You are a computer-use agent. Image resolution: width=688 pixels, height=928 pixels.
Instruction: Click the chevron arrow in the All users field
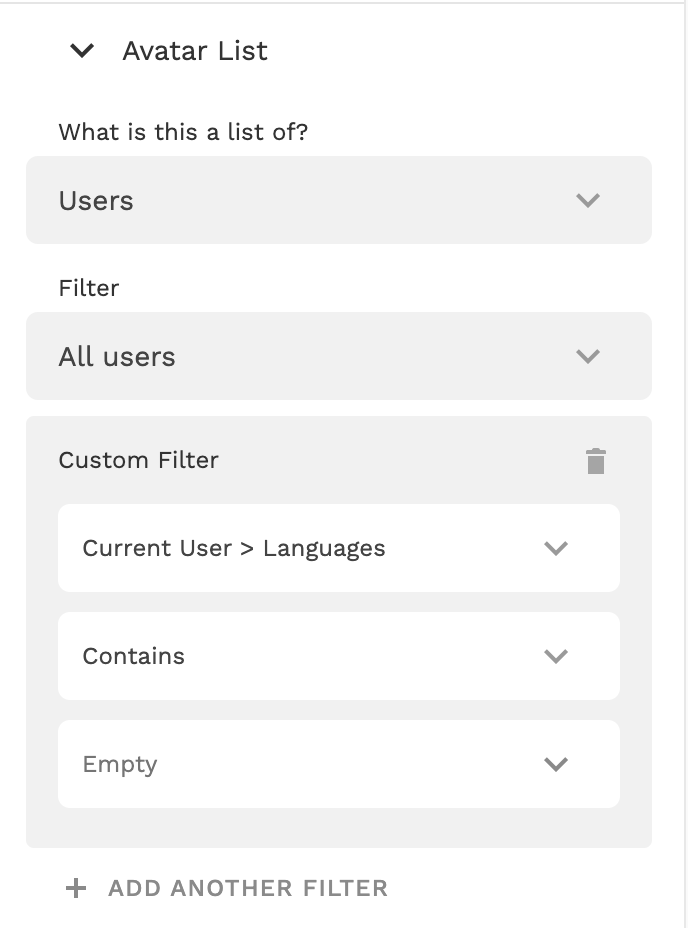(588, 356)
